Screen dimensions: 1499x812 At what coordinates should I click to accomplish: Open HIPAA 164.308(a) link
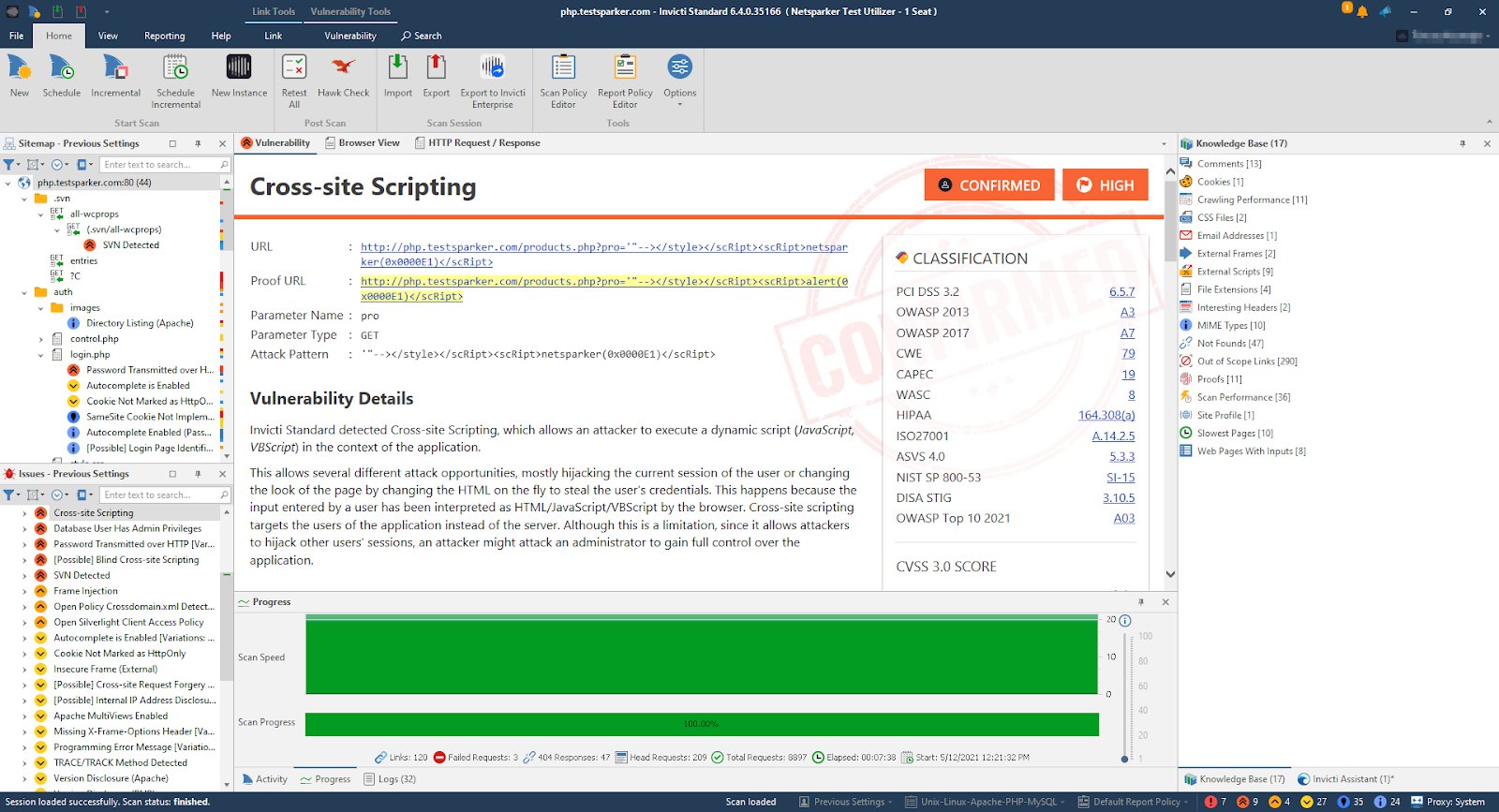[x=1106, y=416]
